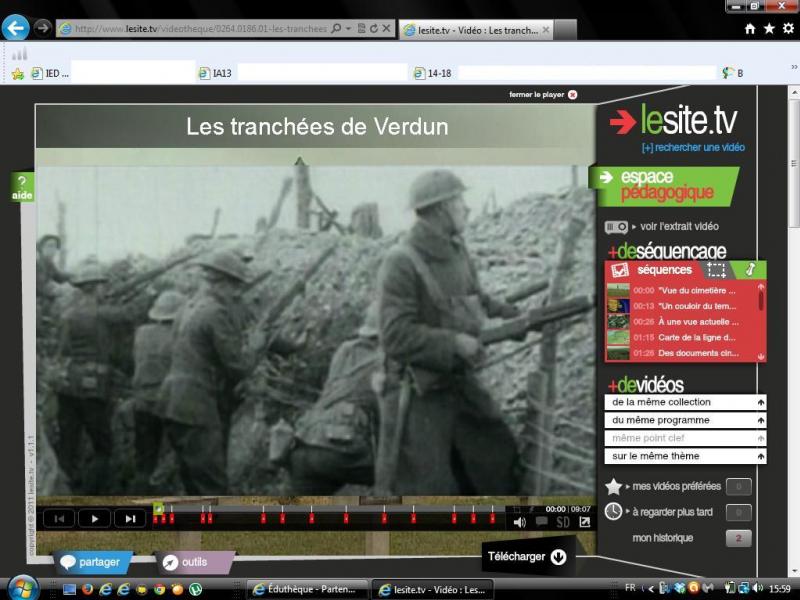Skip to previous sequence button in player
This screenshot has height=600, width=800.
(59, 518)
